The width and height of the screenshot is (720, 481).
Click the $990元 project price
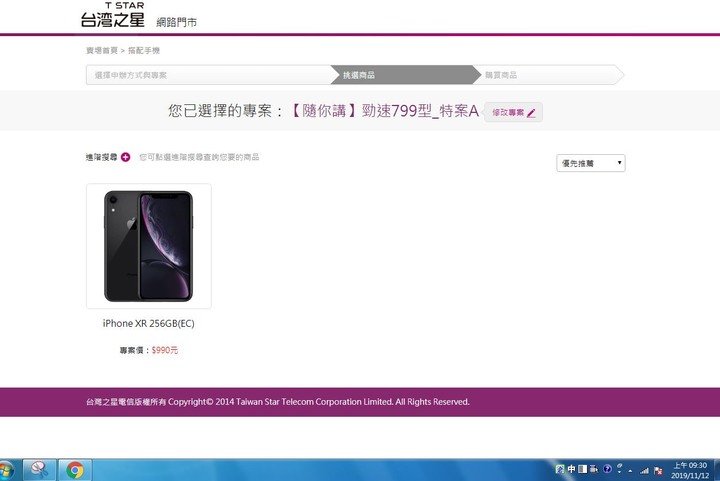click(x=164, y=350)
